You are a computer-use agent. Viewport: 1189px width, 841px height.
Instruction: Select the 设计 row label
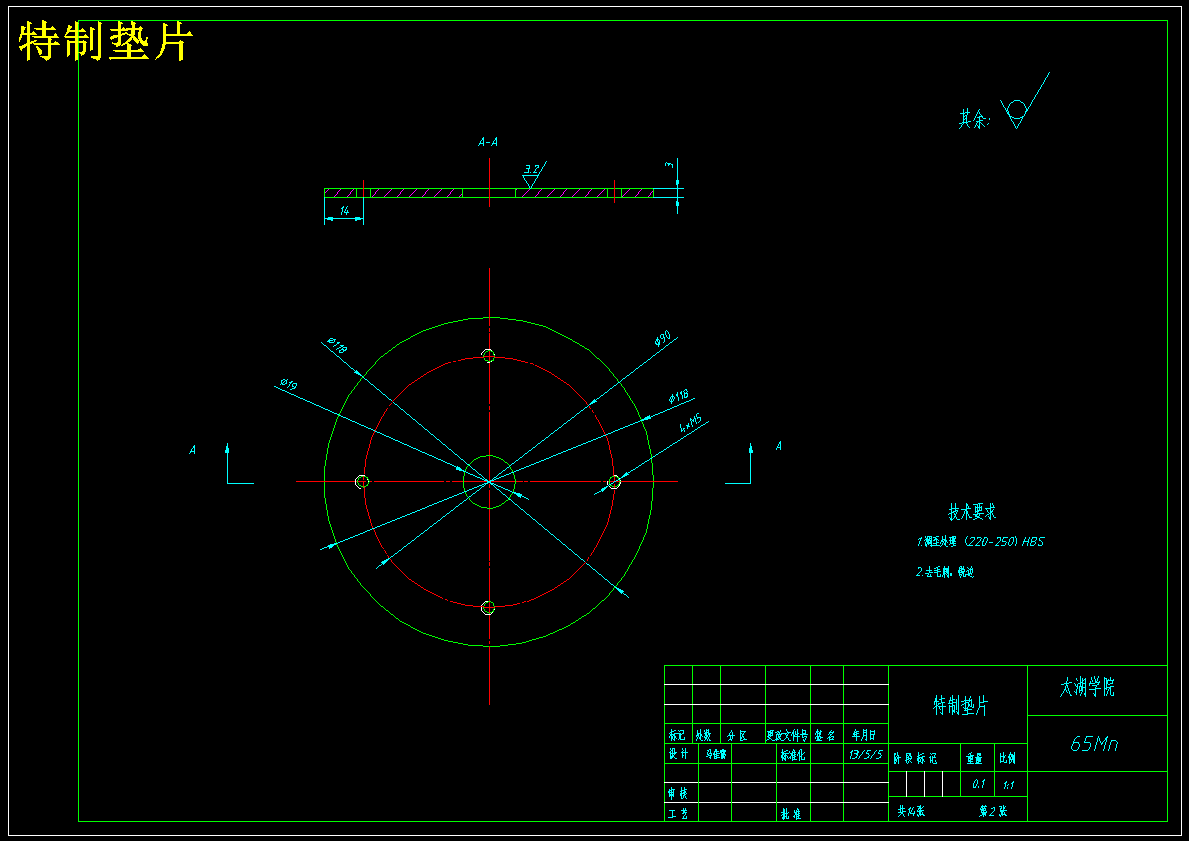click(x=678, y=755)
